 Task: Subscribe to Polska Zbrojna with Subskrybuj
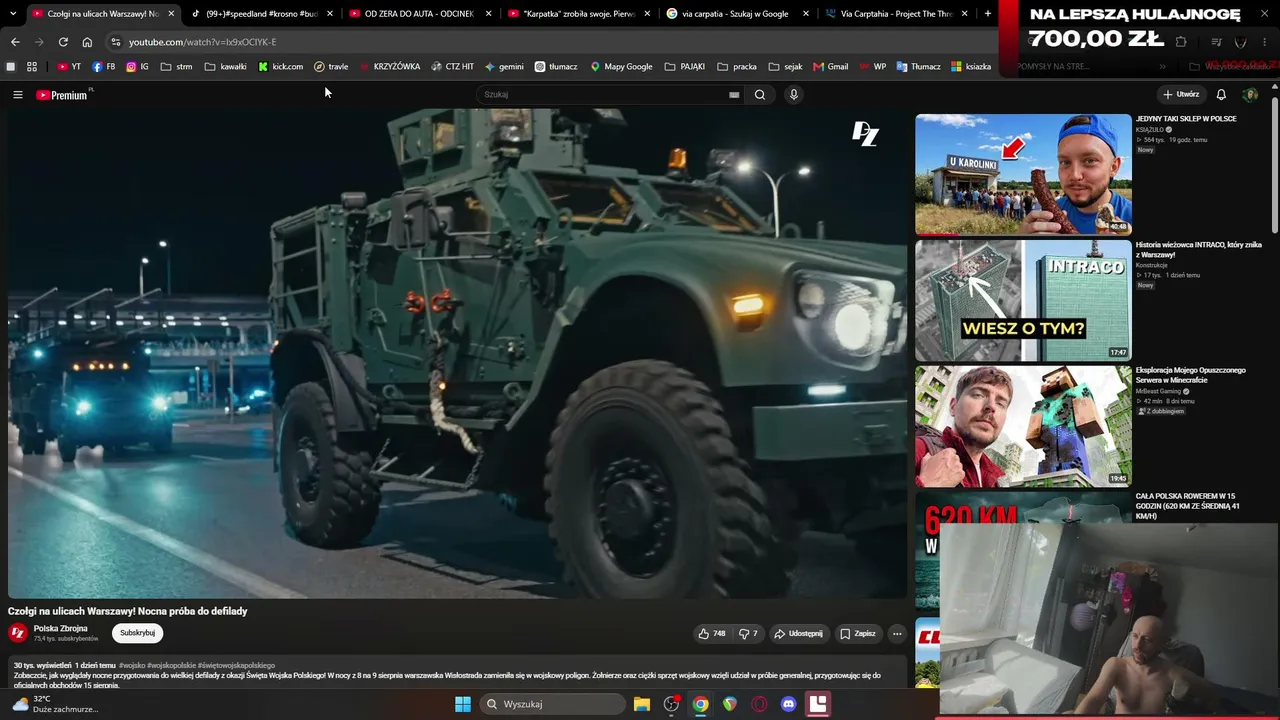137,633
